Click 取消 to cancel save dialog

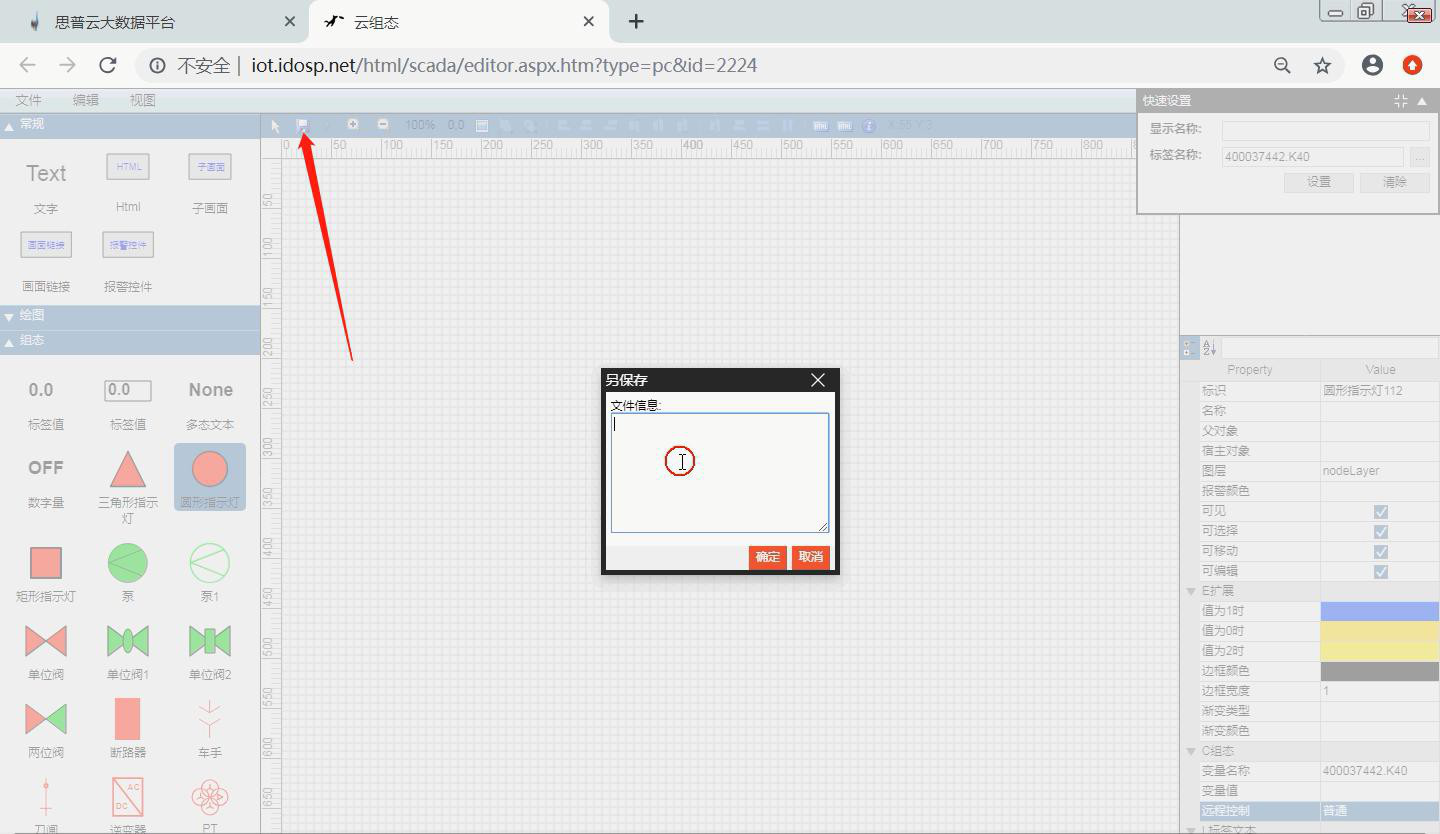810,557
